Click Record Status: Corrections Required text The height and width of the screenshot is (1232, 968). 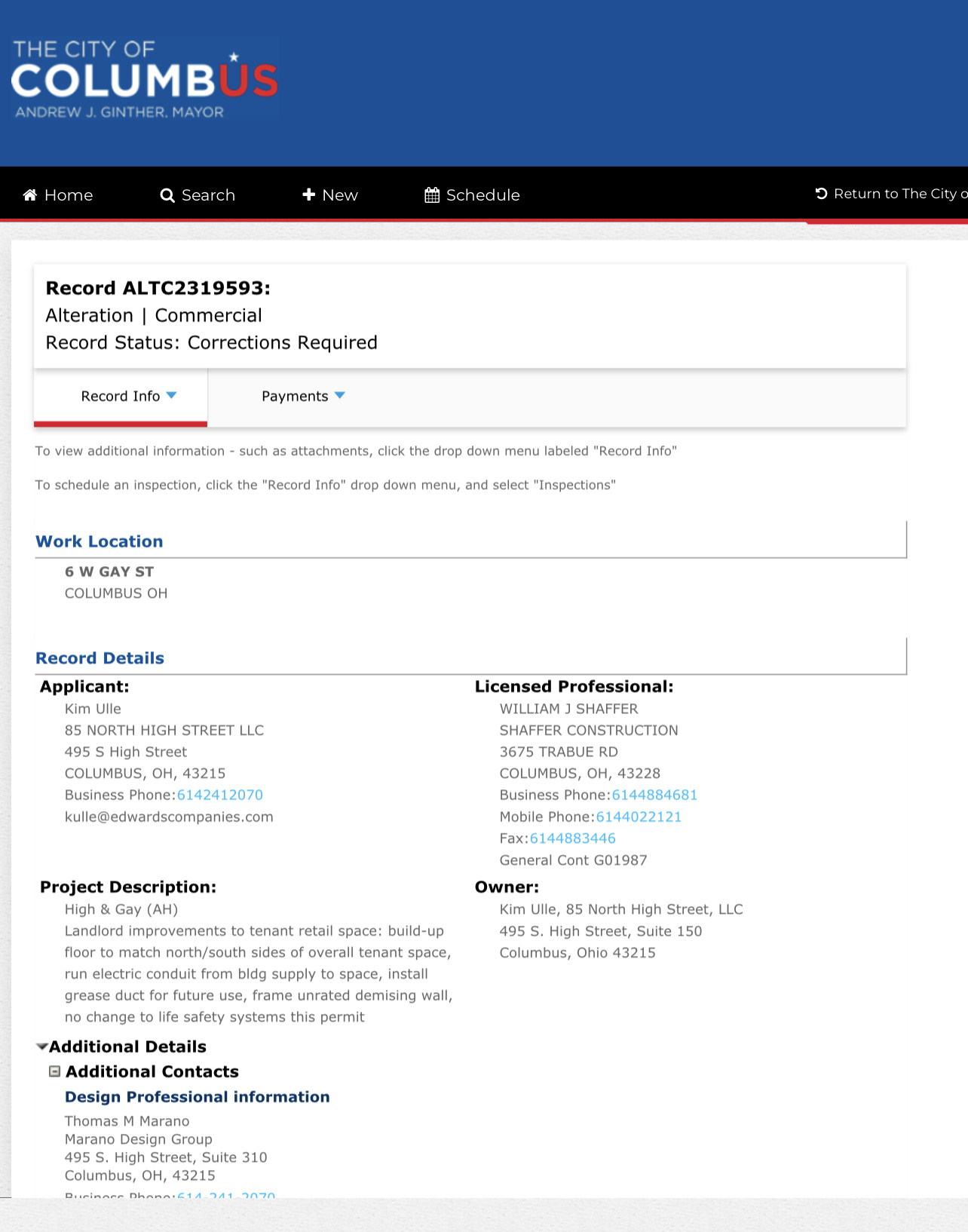coord(212,343)
